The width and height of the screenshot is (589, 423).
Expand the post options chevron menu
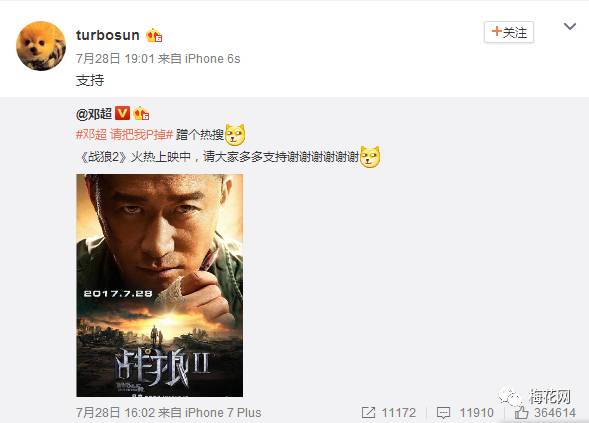click(x=570, y=26)
